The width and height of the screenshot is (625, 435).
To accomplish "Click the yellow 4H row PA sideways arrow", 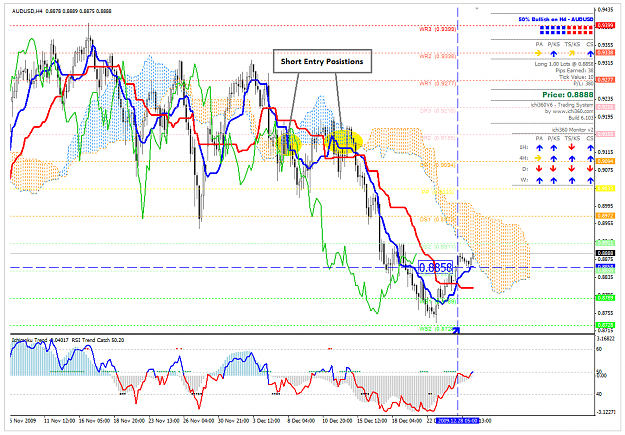I will point(539,158).
